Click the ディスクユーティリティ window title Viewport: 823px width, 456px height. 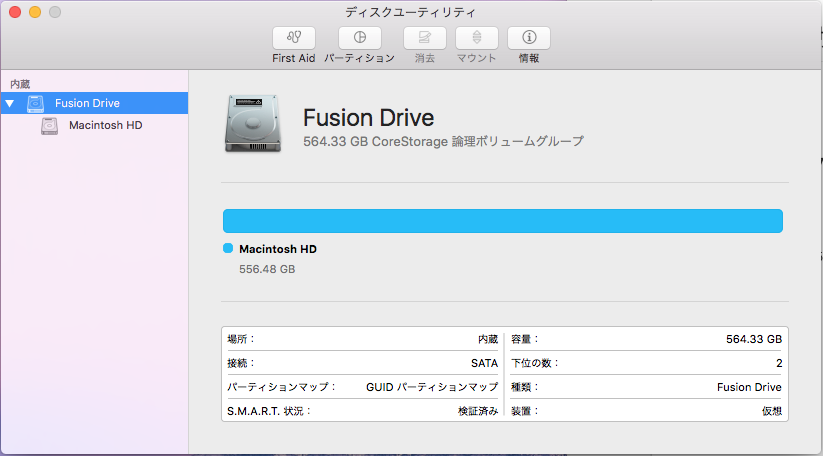click(x=410, y=12)
